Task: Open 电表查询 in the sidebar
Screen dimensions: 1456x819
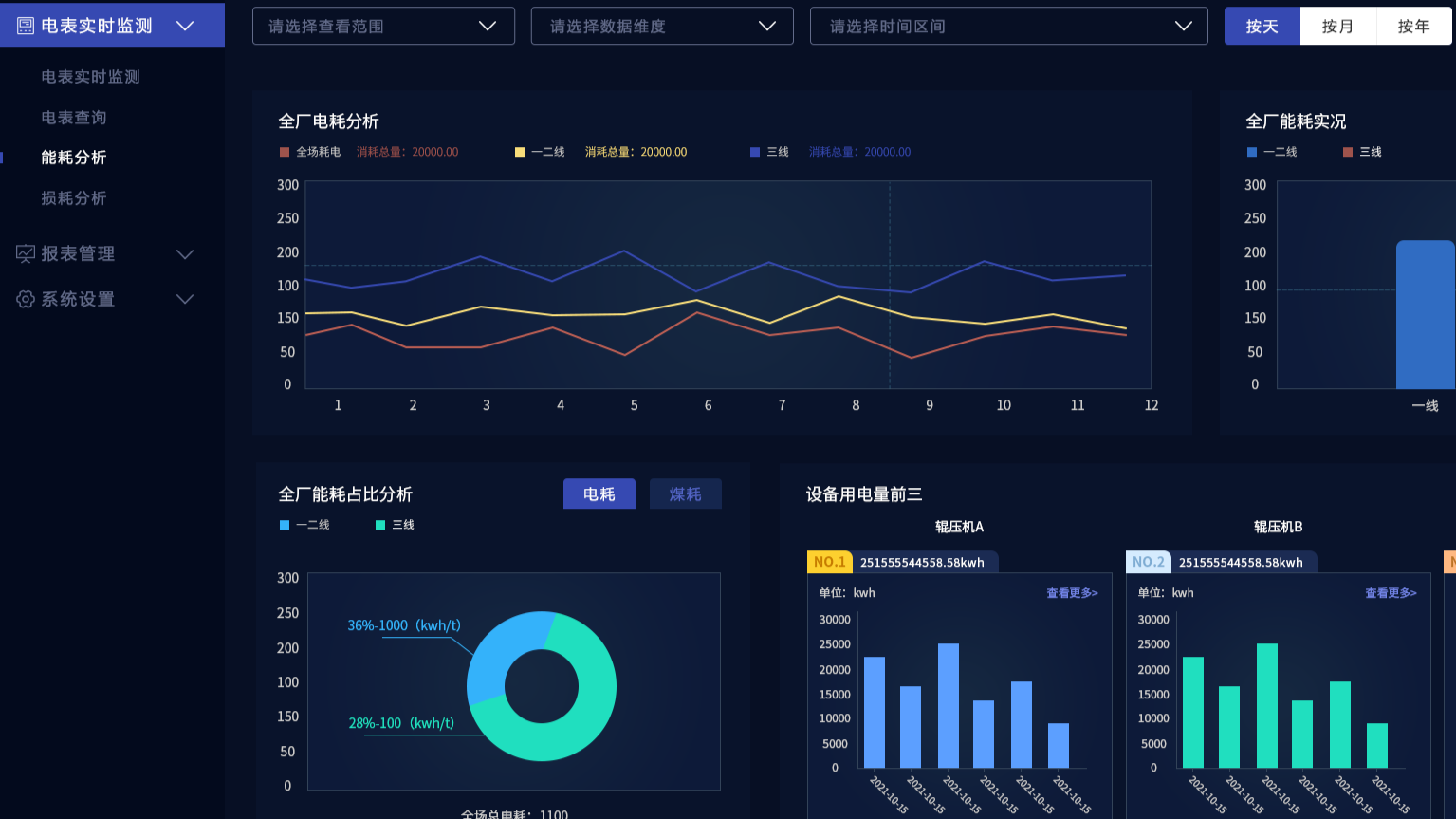Action: 74,118
